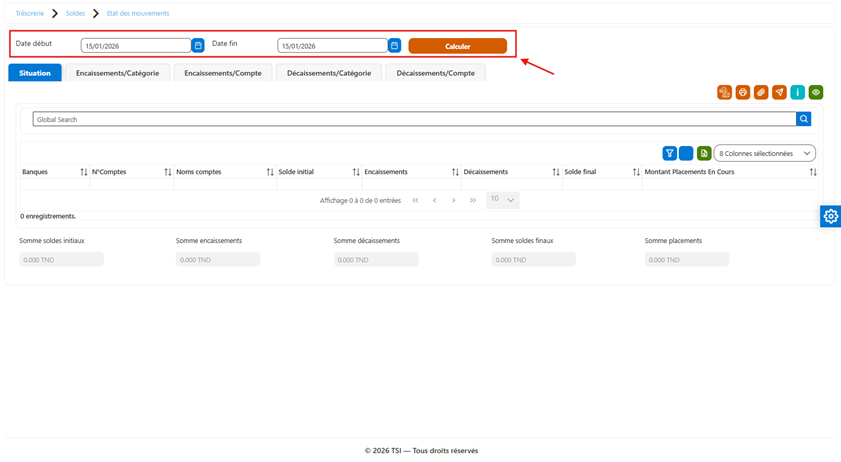
Task: Export table with green spreadsheet icon
Action: (x=704, y=153)
